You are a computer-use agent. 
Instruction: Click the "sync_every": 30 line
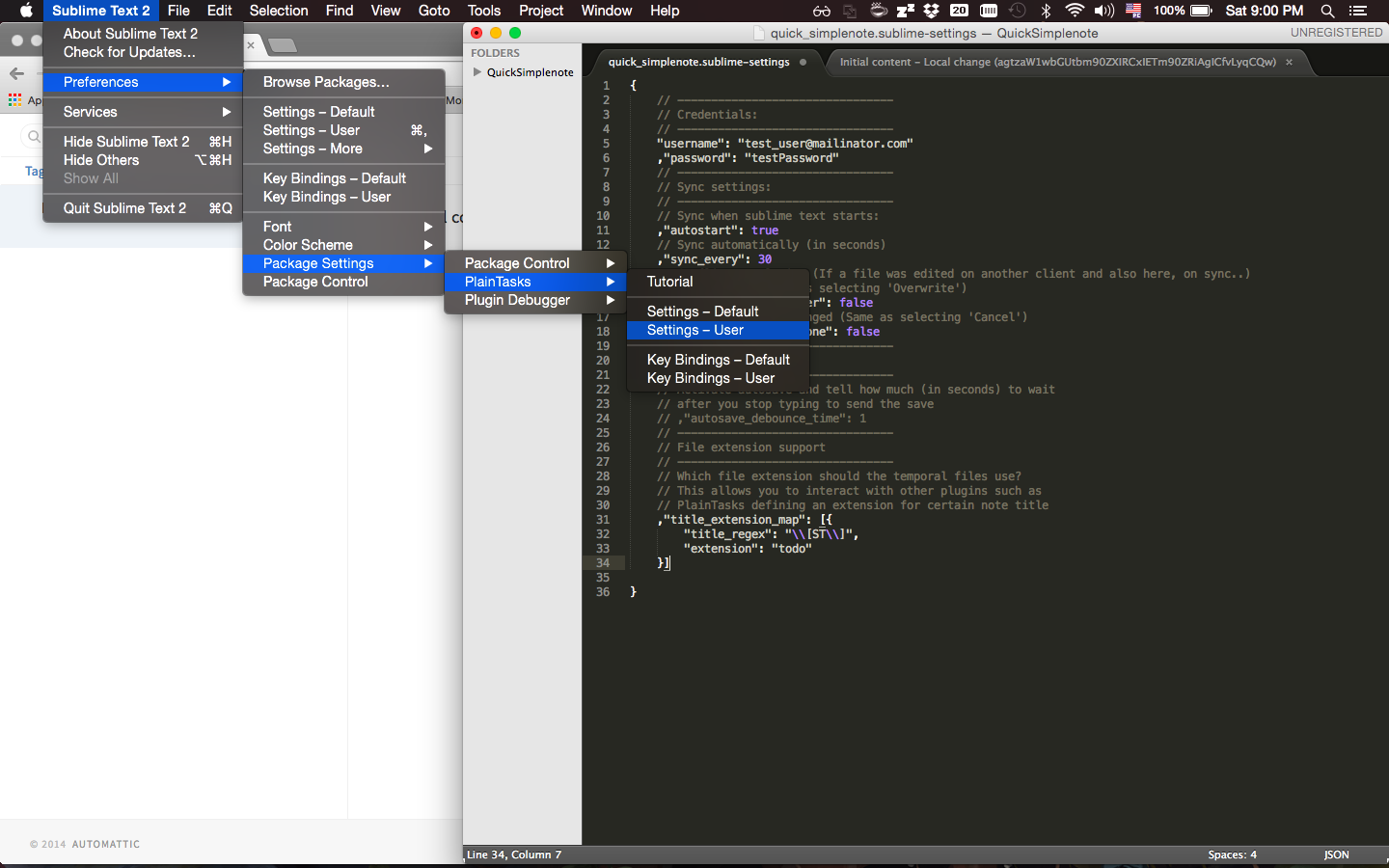(715, 259)
